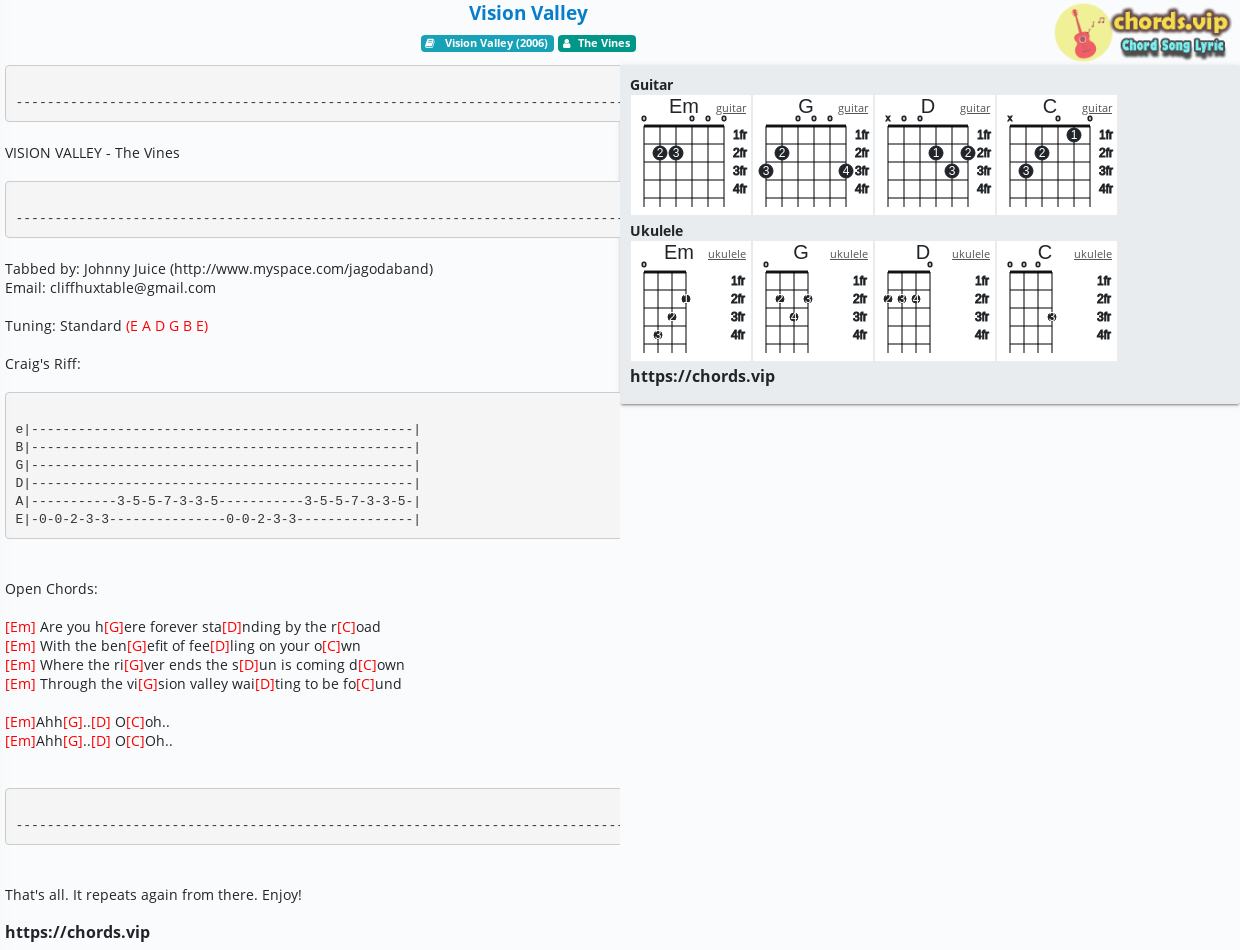This screenshot has width=1240, height=950.
Task: Click the G ukulele chord diagram
Action: [x=813, y=301]
